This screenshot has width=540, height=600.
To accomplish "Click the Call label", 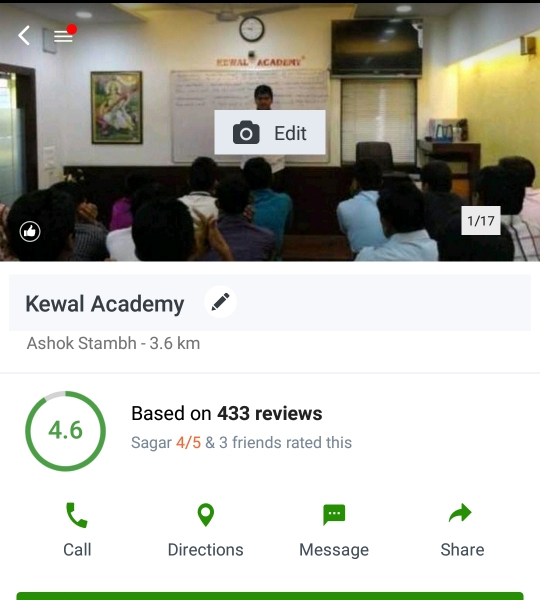I will tap(77, 550).
